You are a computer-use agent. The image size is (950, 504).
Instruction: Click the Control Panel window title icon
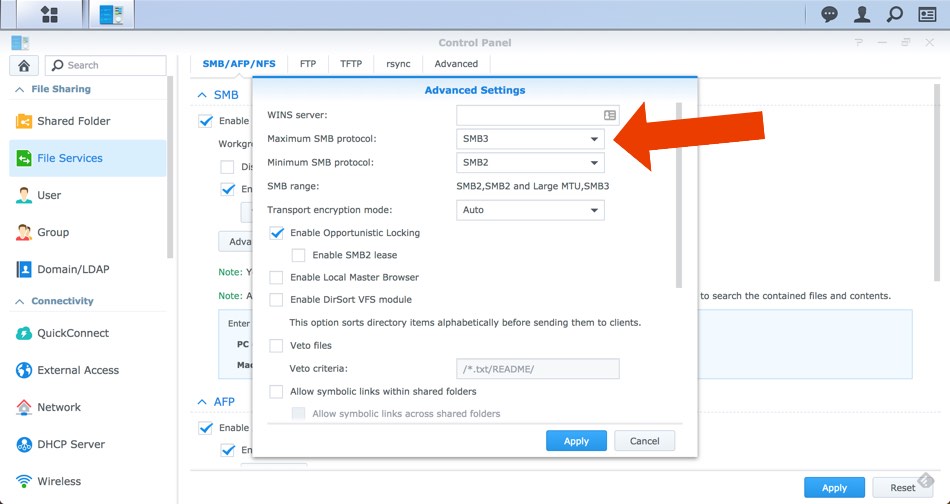click(20, 42)
